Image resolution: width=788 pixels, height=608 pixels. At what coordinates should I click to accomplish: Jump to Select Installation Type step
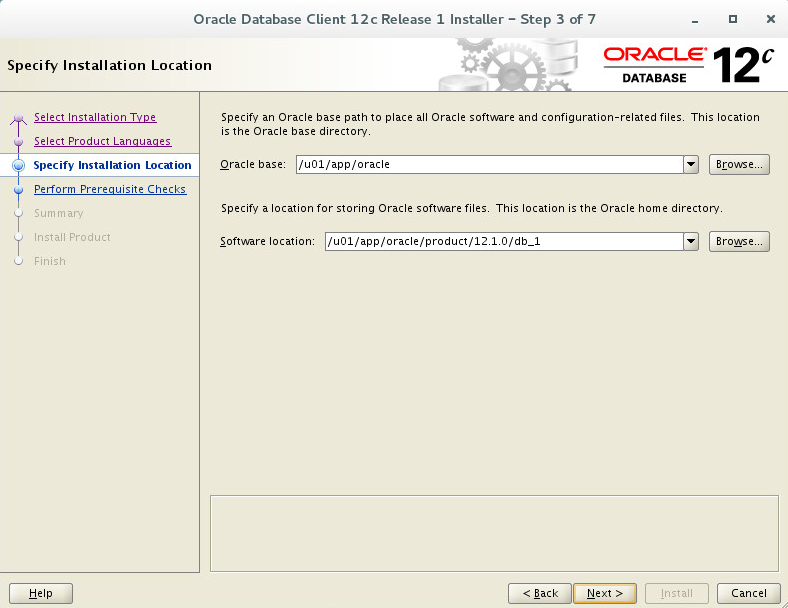[x=95, y=117]
